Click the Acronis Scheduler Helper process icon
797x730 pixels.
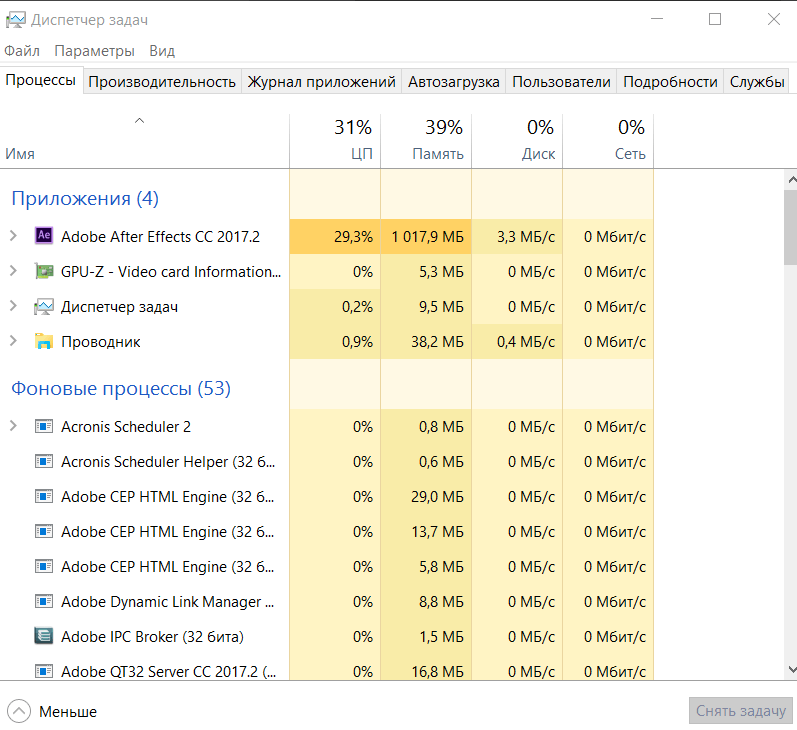tap(44, 461)
